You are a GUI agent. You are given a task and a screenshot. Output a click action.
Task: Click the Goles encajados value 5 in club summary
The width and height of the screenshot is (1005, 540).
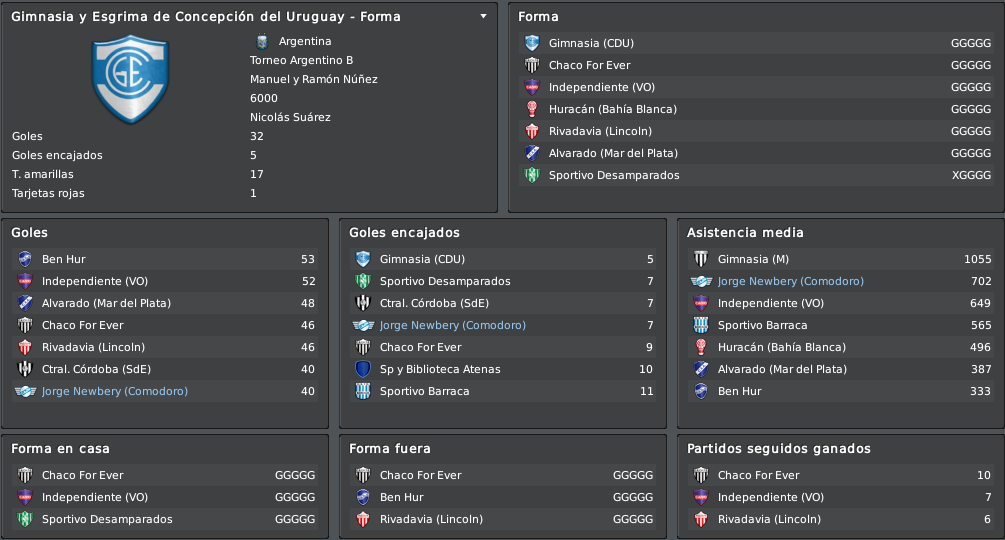click(253, 156)
